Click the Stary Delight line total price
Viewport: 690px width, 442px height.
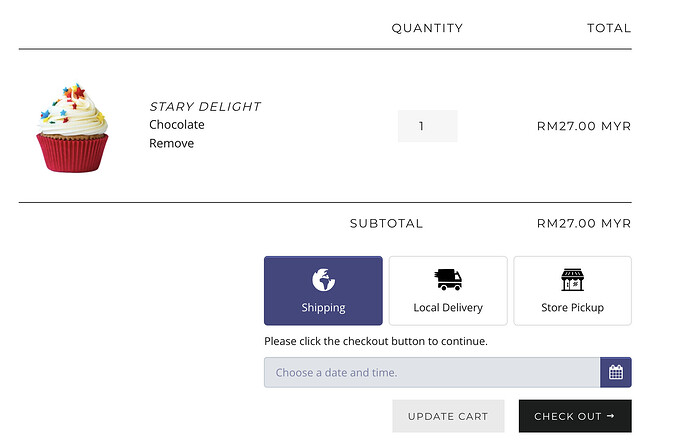(x=584, y=126)
